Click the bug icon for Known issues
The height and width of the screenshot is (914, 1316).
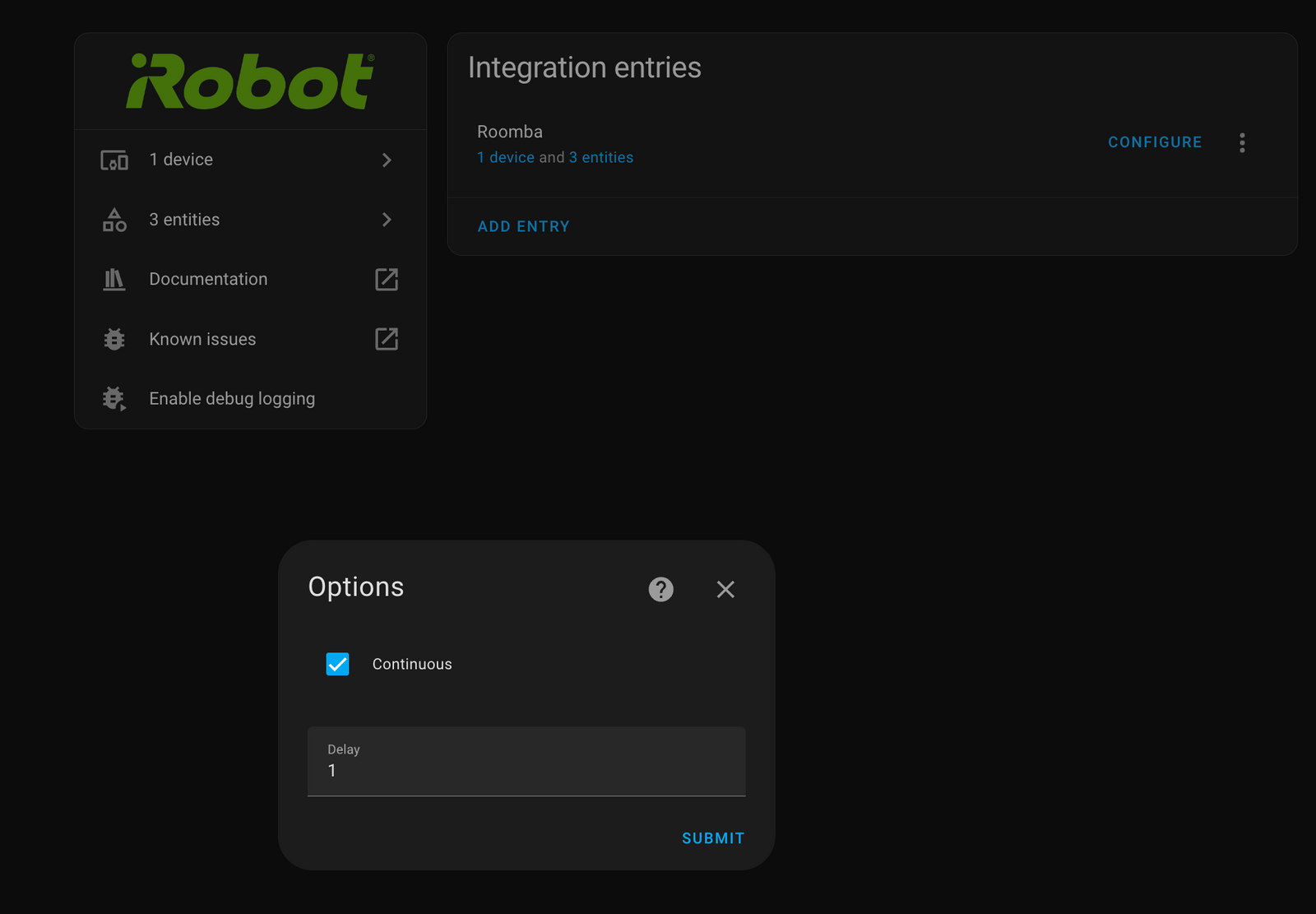tap(114, 338)
